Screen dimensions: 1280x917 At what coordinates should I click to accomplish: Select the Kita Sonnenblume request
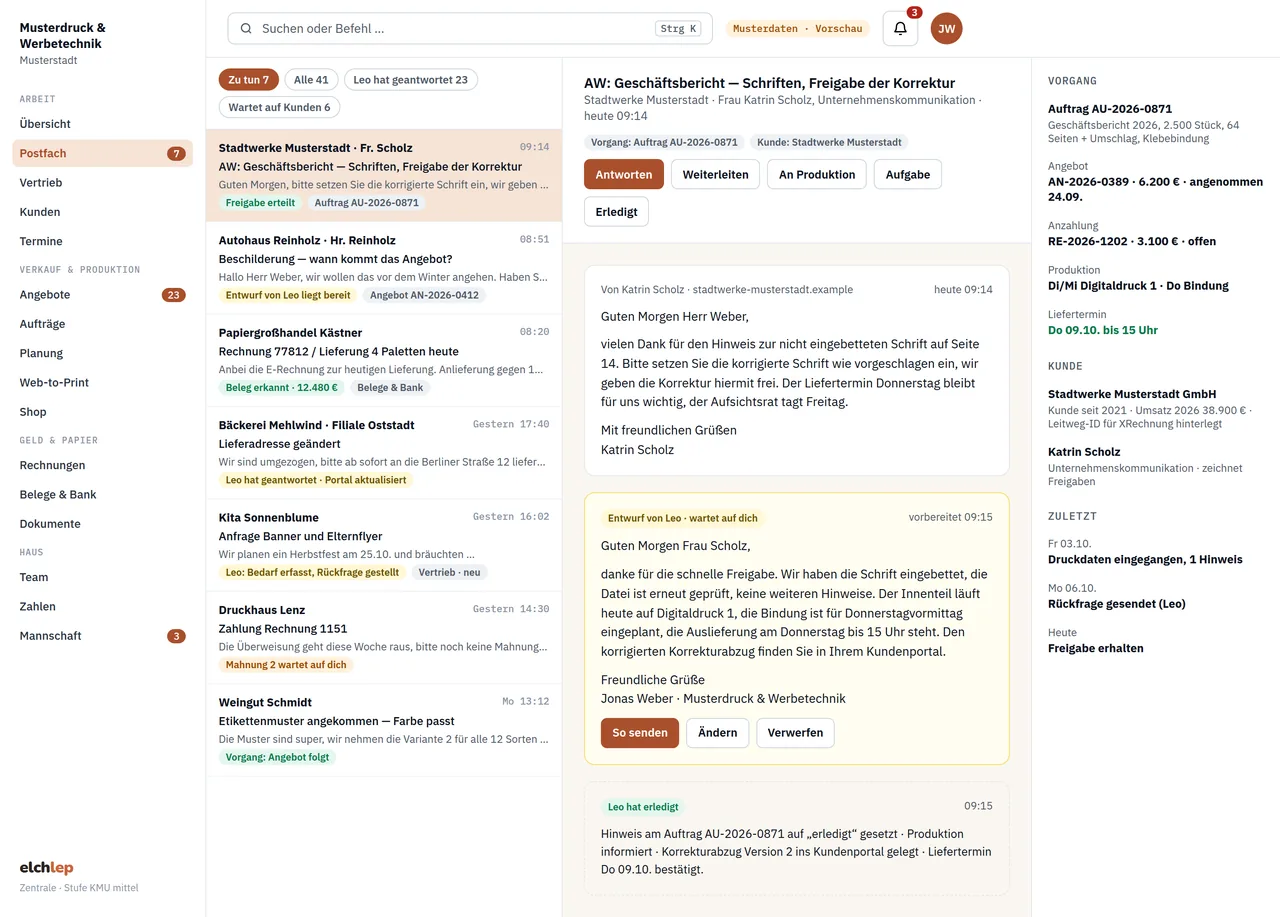[384, 545]
